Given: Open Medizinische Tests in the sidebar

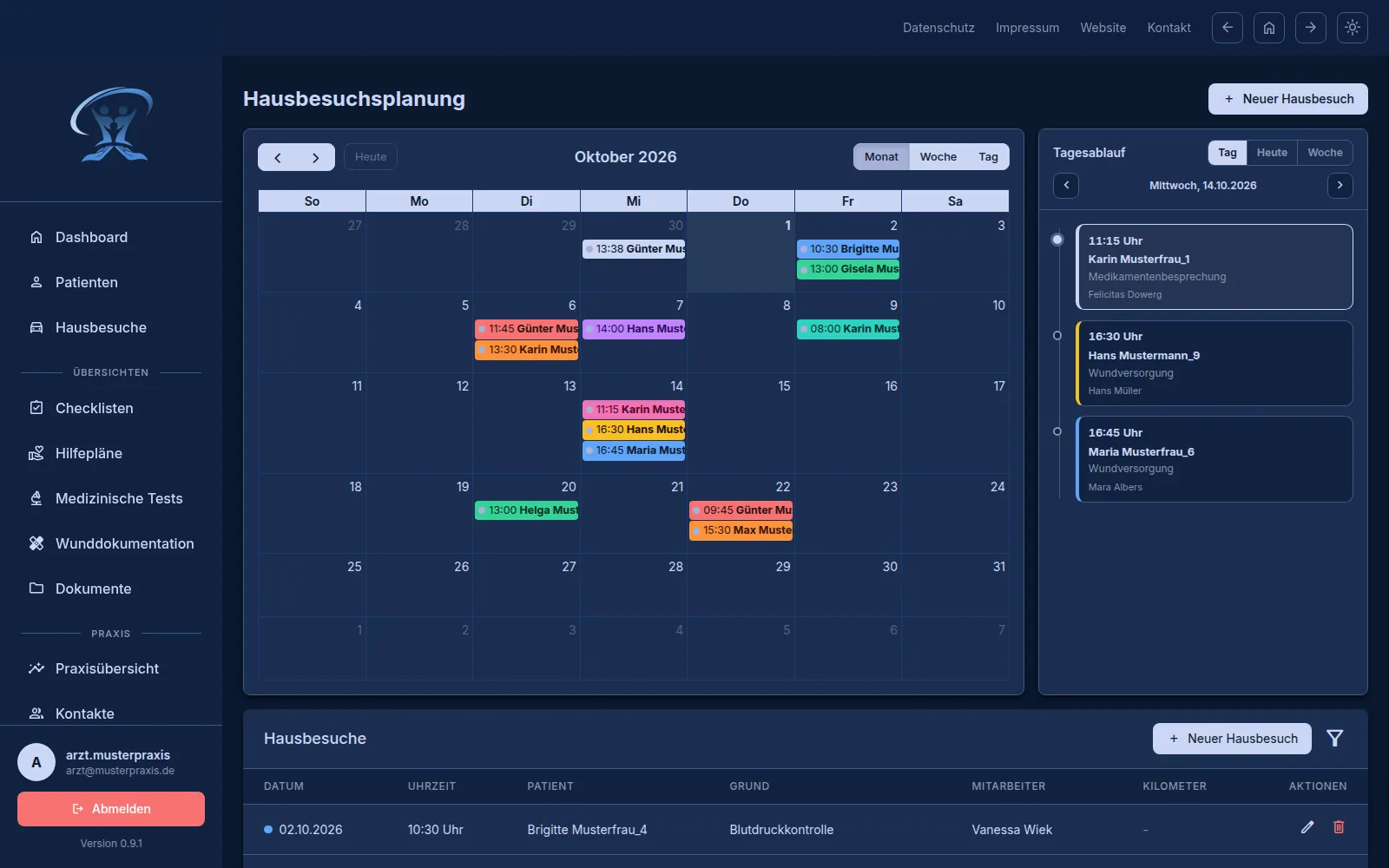Looking at the screenshot, I should [111, 498].
